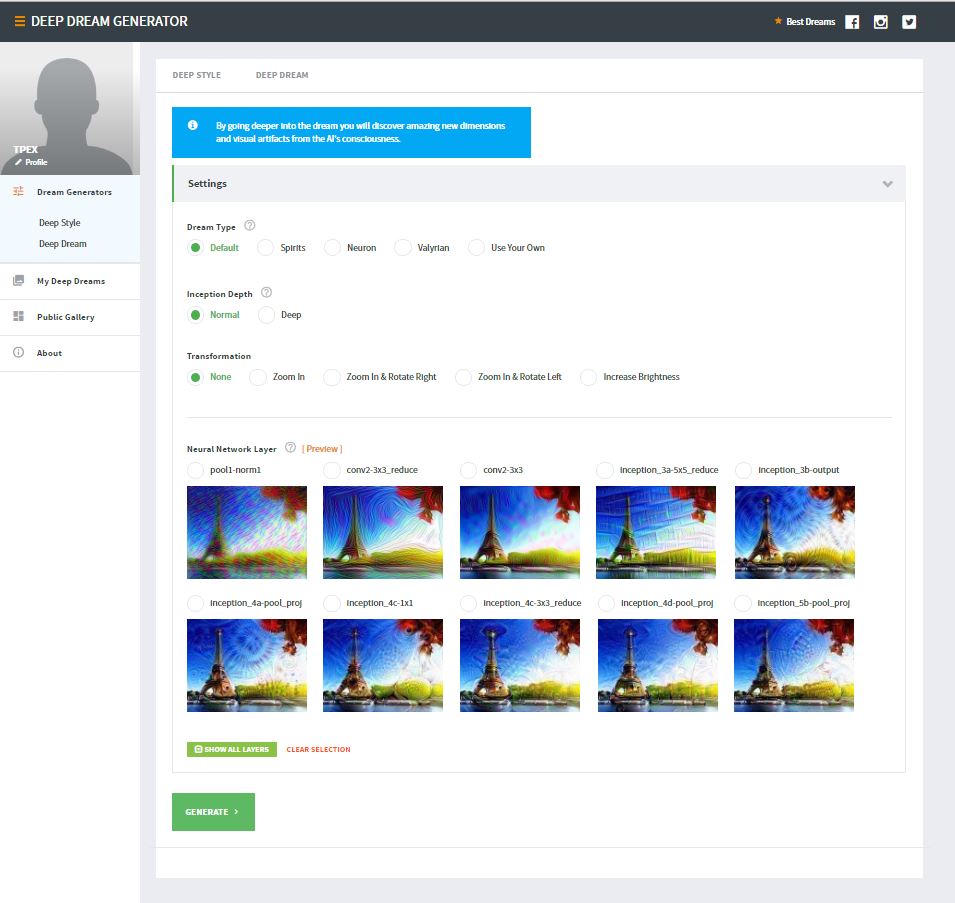
Task: Click the Dream Type help question icon
Action: (250, 226)
